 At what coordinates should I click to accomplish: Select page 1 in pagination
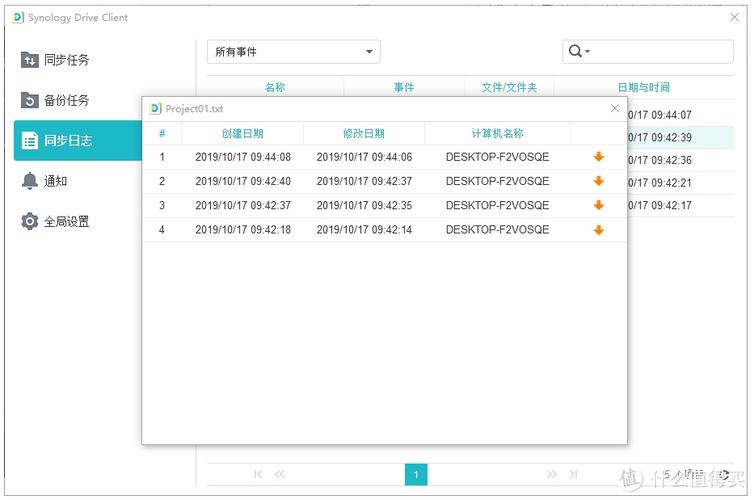tap(416, 474)
